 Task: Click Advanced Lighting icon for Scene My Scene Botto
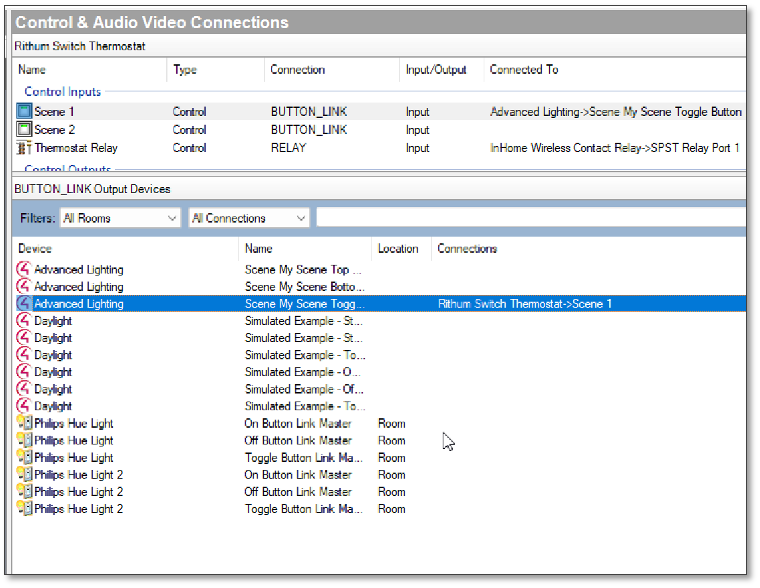[23, 286]
